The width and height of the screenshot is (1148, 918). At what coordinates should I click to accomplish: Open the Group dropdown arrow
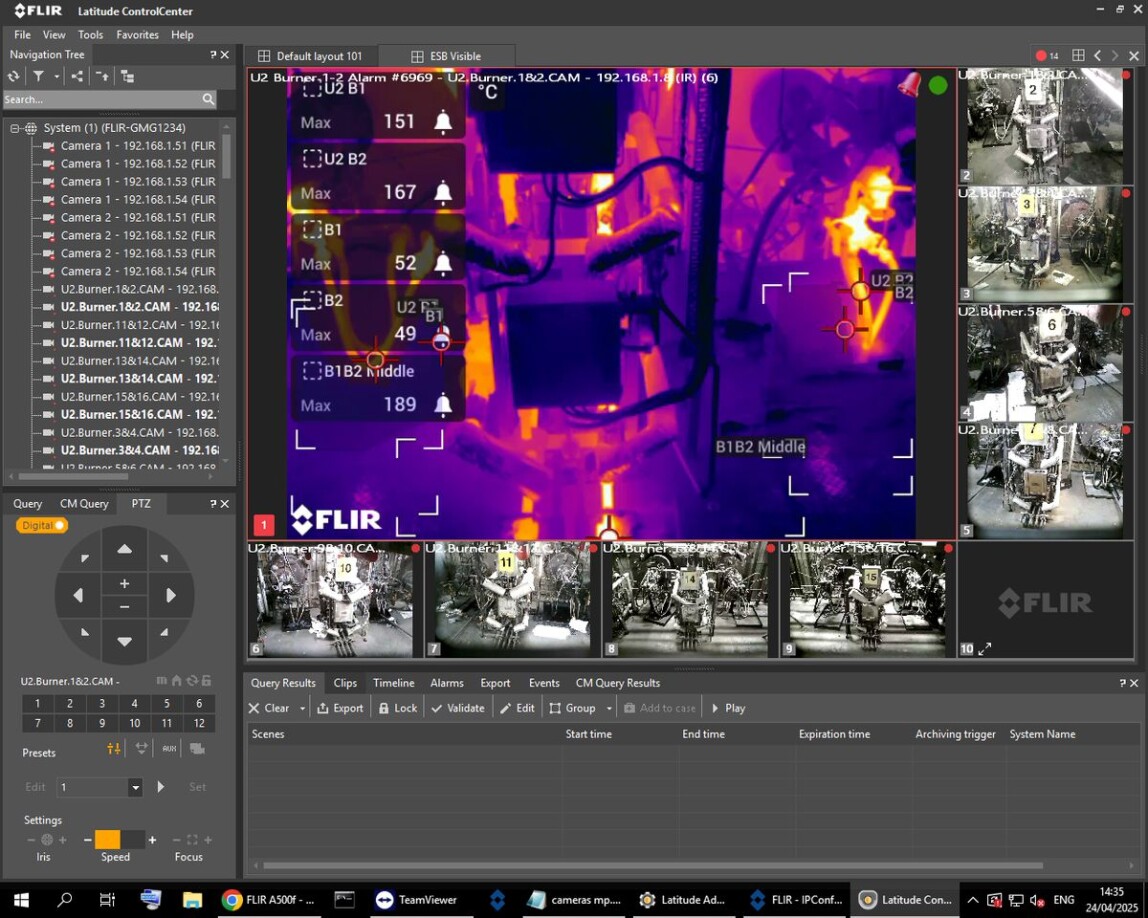click(x=608, y=709)
